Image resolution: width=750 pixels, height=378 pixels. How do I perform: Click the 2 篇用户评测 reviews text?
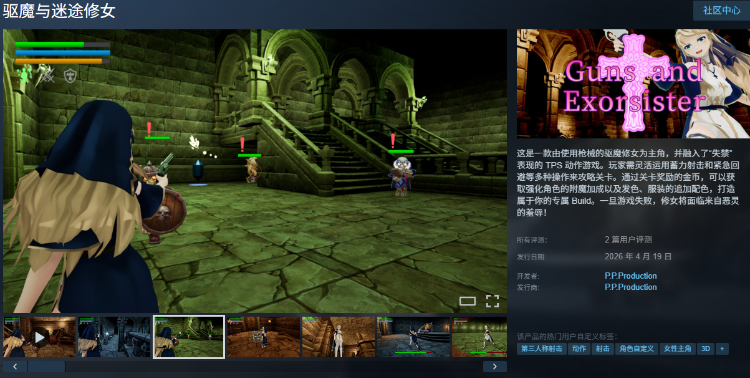point(628,240)
